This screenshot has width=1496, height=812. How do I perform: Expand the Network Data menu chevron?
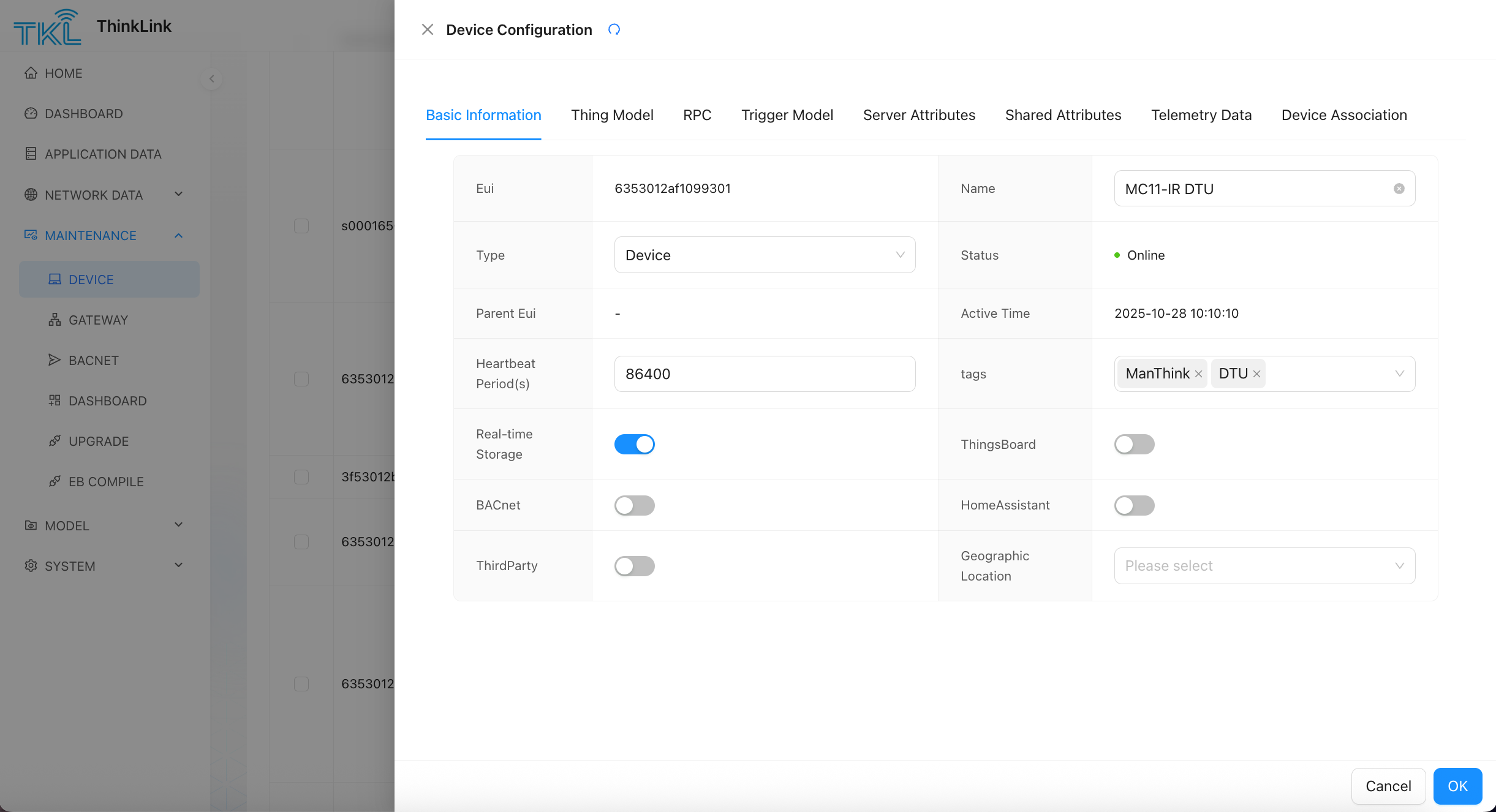[x=178, y=195]
